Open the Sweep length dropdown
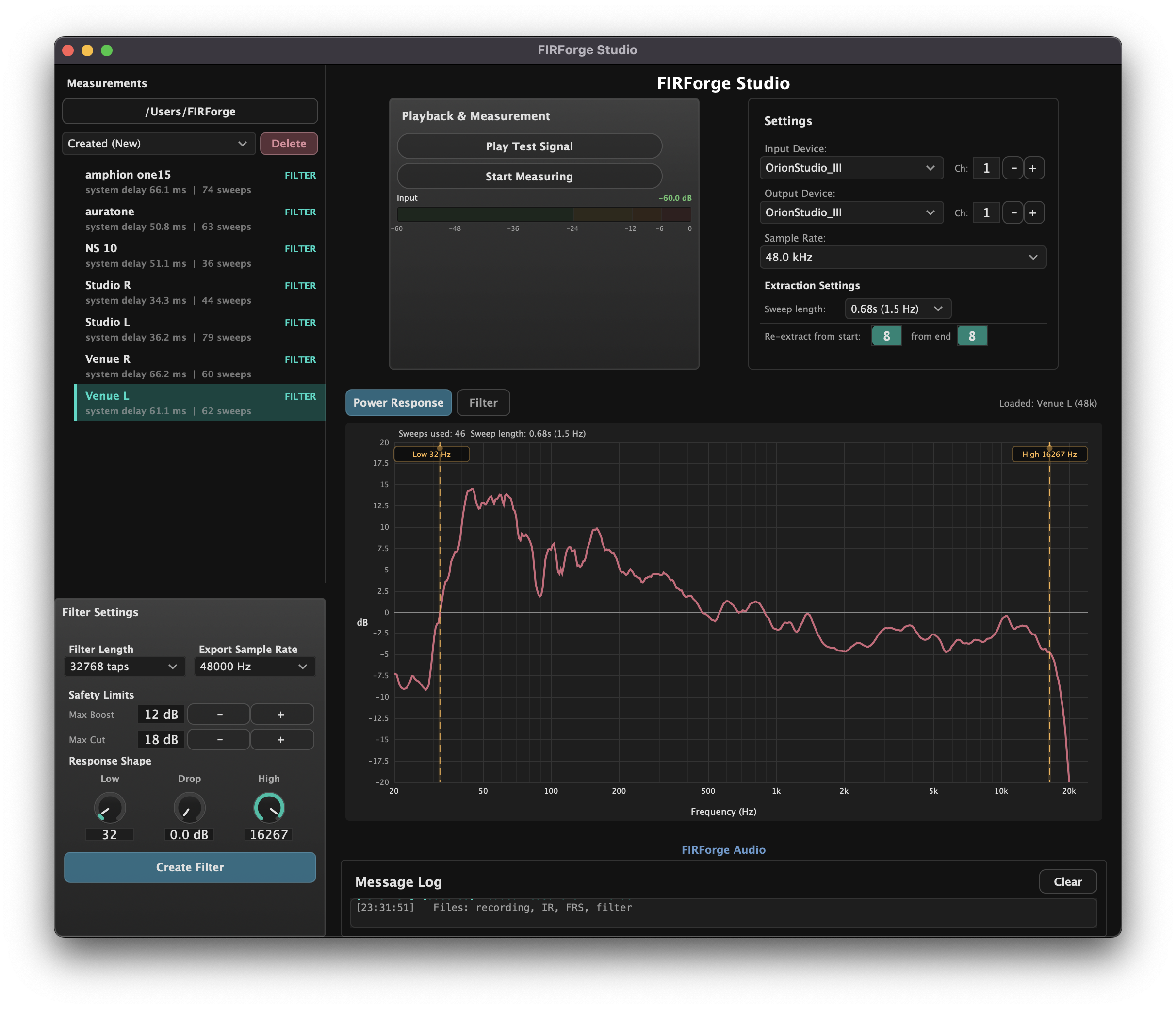The image size is (1176, 1009). point(898,309)
